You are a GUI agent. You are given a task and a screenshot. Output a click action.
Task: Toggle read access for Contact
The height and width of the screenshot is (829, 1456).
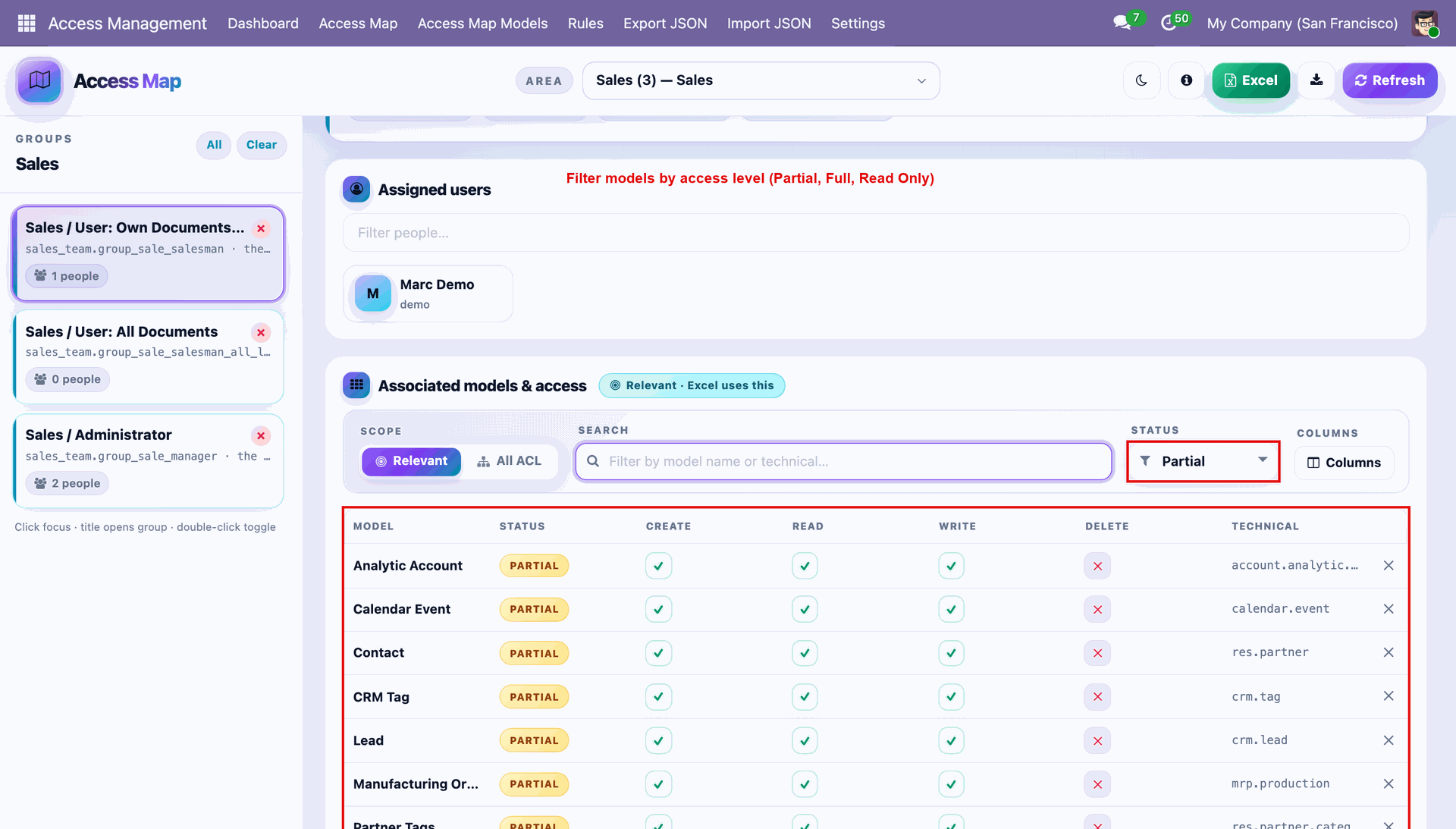[x=805, y=653]
